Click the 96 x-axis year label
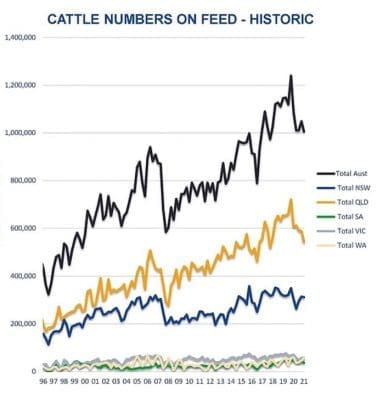 (x=43, y=381)
